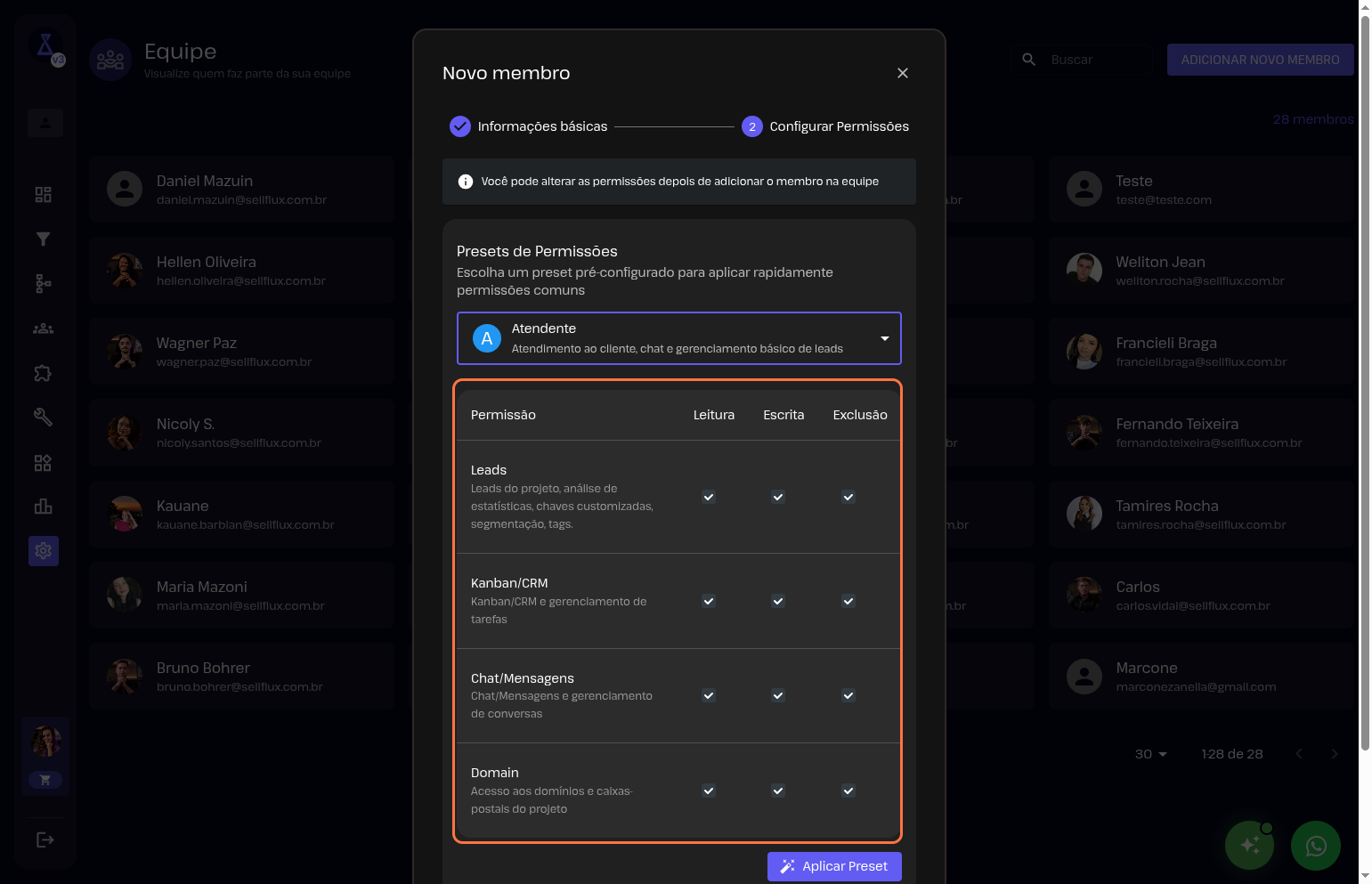Click the funnel icon in sidebar
The width and height of the screenshot is (1372, 884).
tap(43, 239)
